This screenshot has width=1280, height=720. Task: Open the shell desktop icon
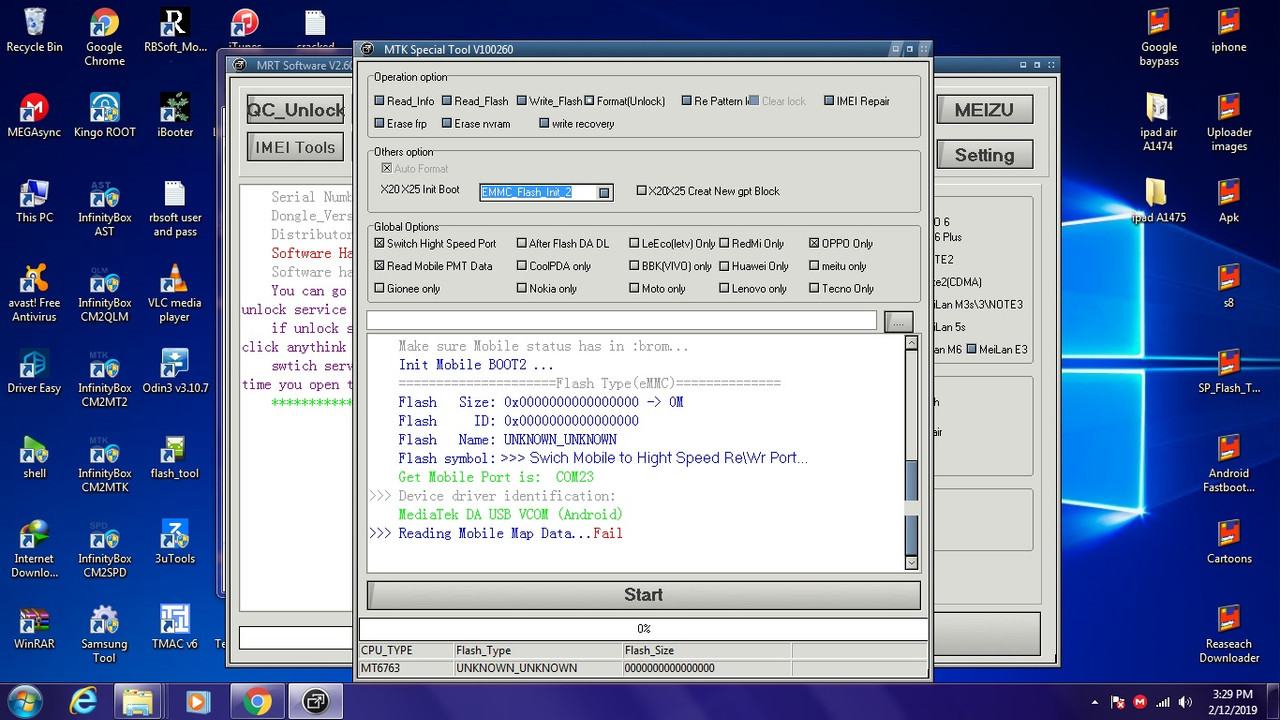pyautogui.click(x=34, y=457)
